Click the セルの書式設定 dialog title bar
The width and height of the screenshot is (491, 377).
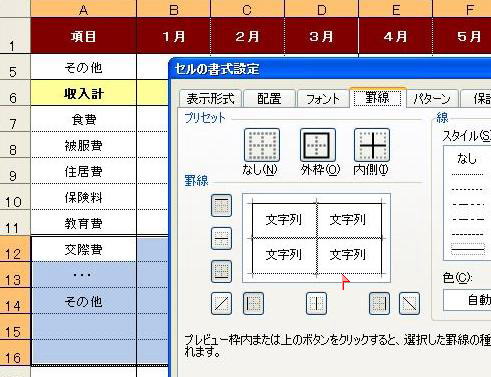pyautogui.click(x=330, y=69)
